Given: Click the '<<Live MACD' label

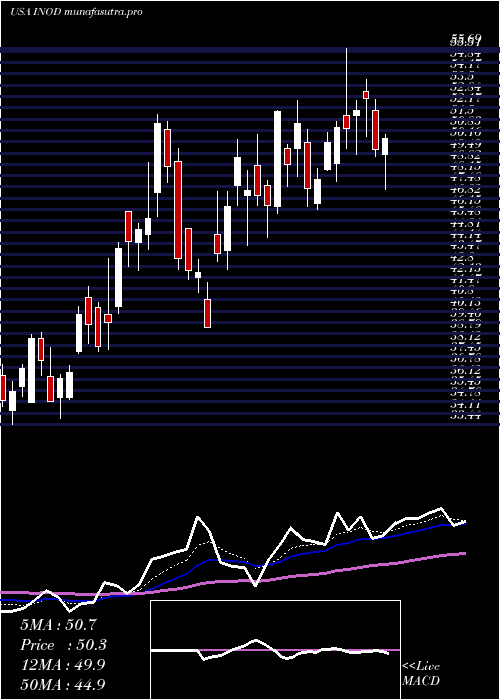Looking at the screenshot, I should pos(421,674).
